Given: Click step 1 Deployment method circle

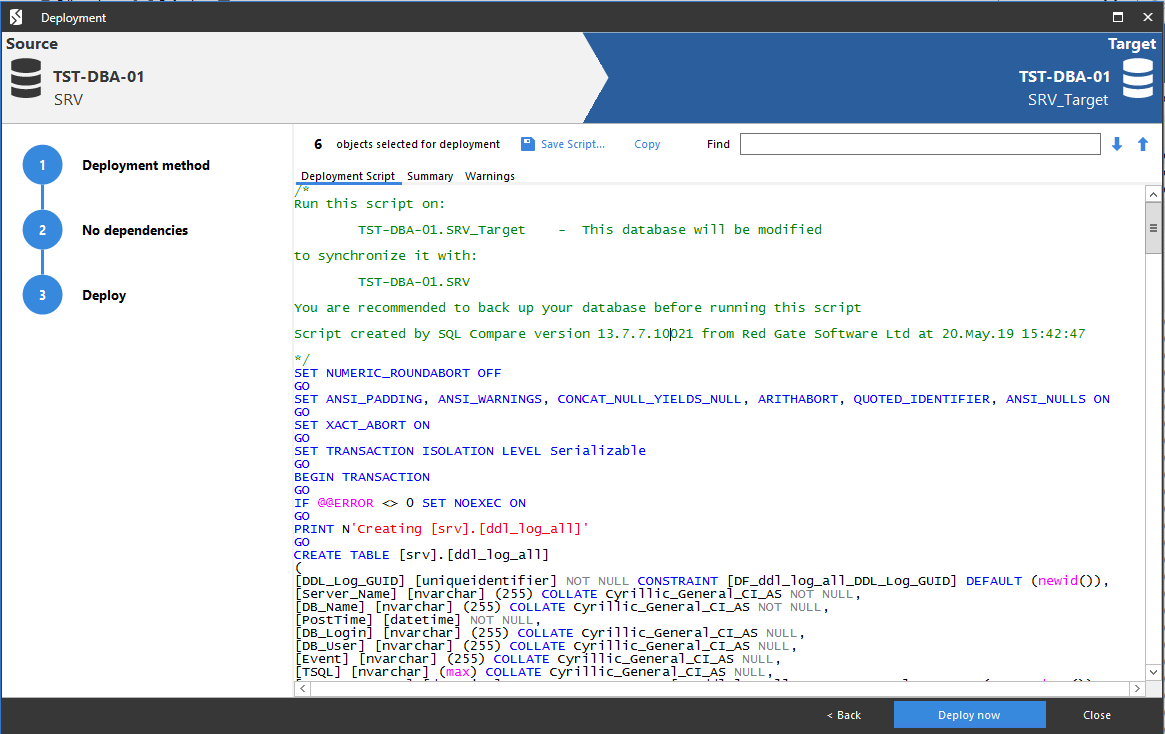Looking at the screenshot, I should [x=42, y=164].
